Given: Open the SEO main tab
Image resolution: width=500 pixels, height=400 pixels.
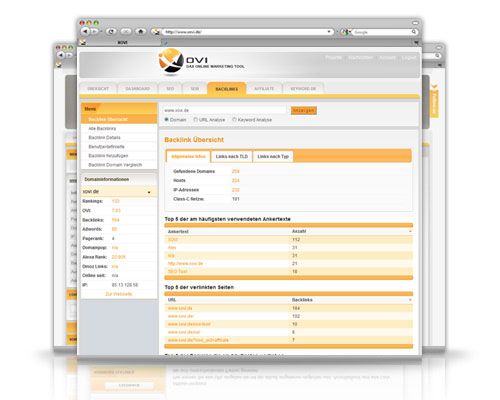Looking at the screenshot, I should pos(170,89).
